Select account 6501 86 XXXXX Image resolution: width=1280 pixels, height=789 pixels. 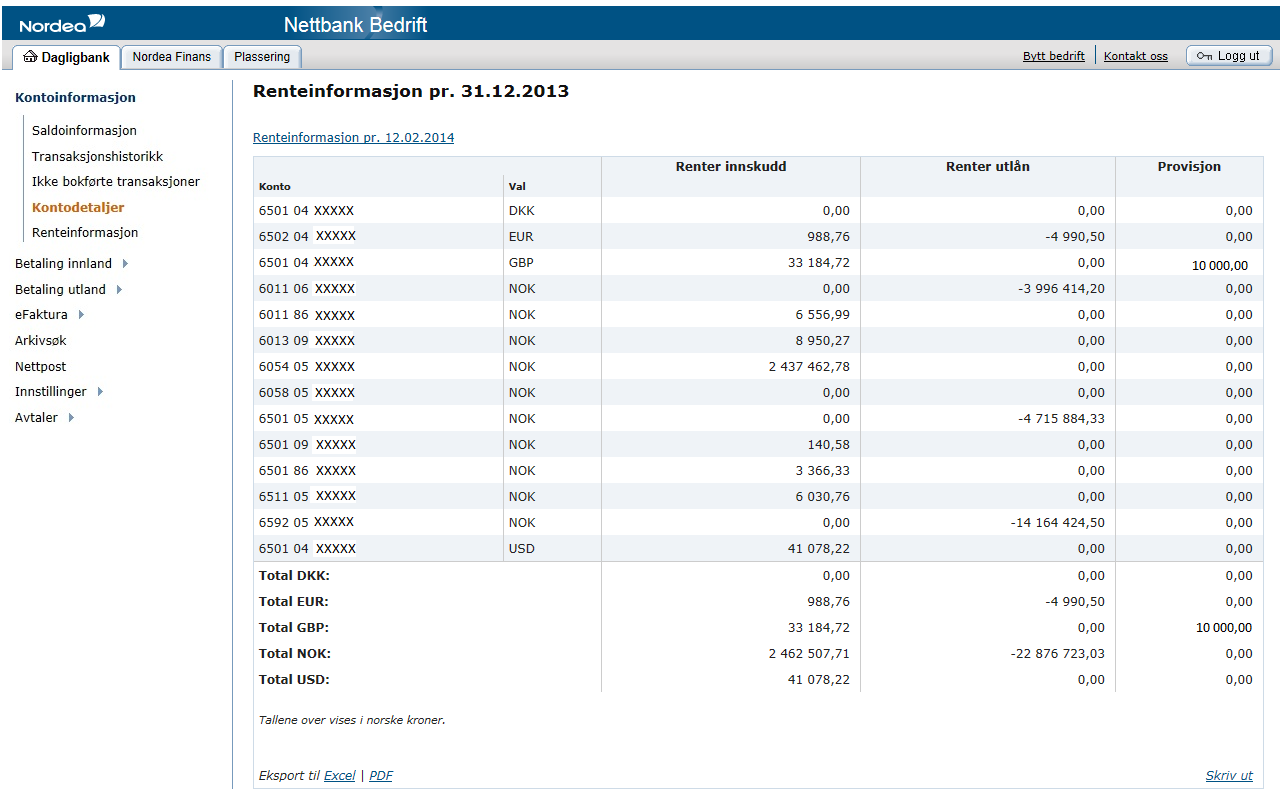pyautogui.click(x=307, y=471)
